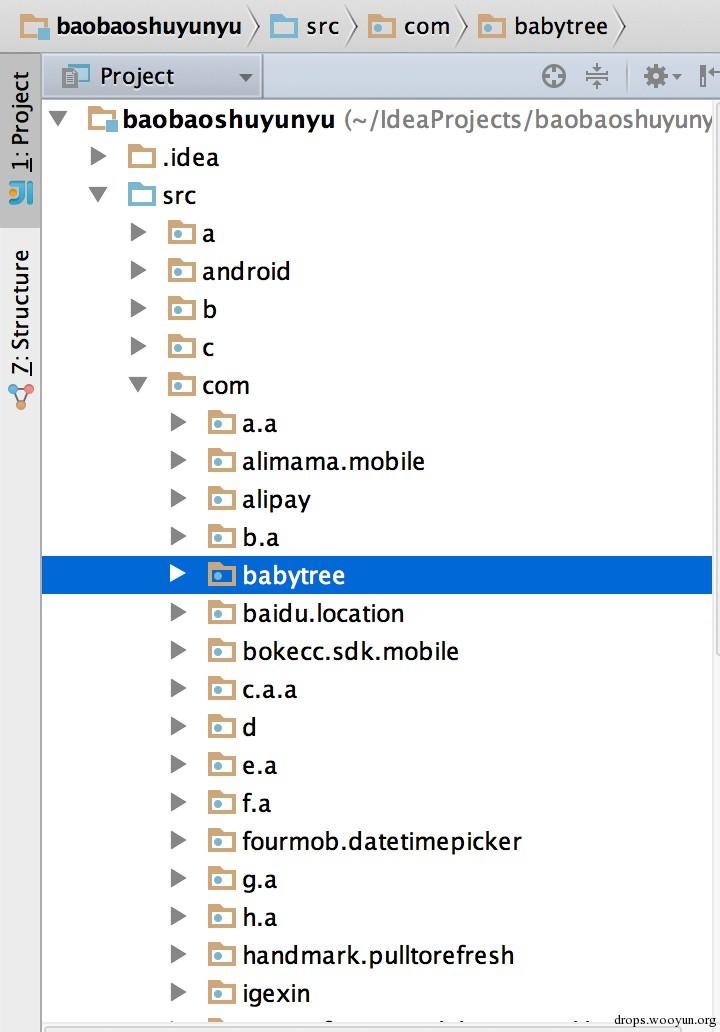
Task: Open the gear settings menu icon
Action: point(661,76)
